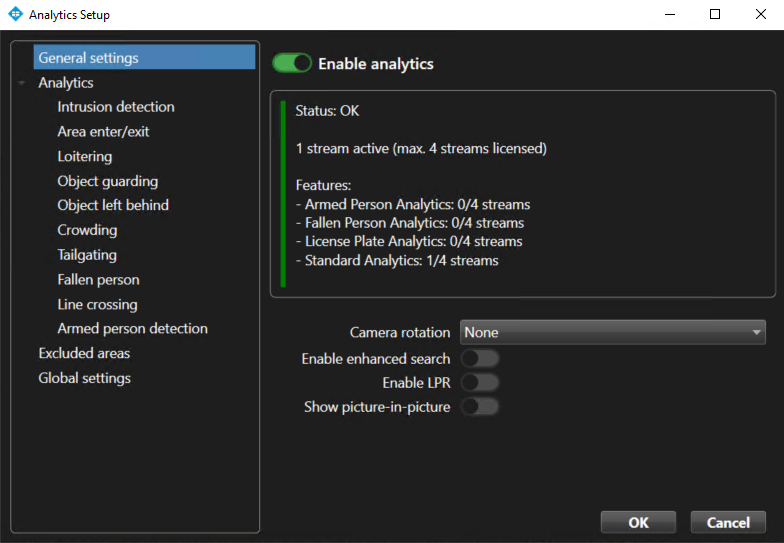Disable the Enable analytics toggle

(x=292, y=63)
